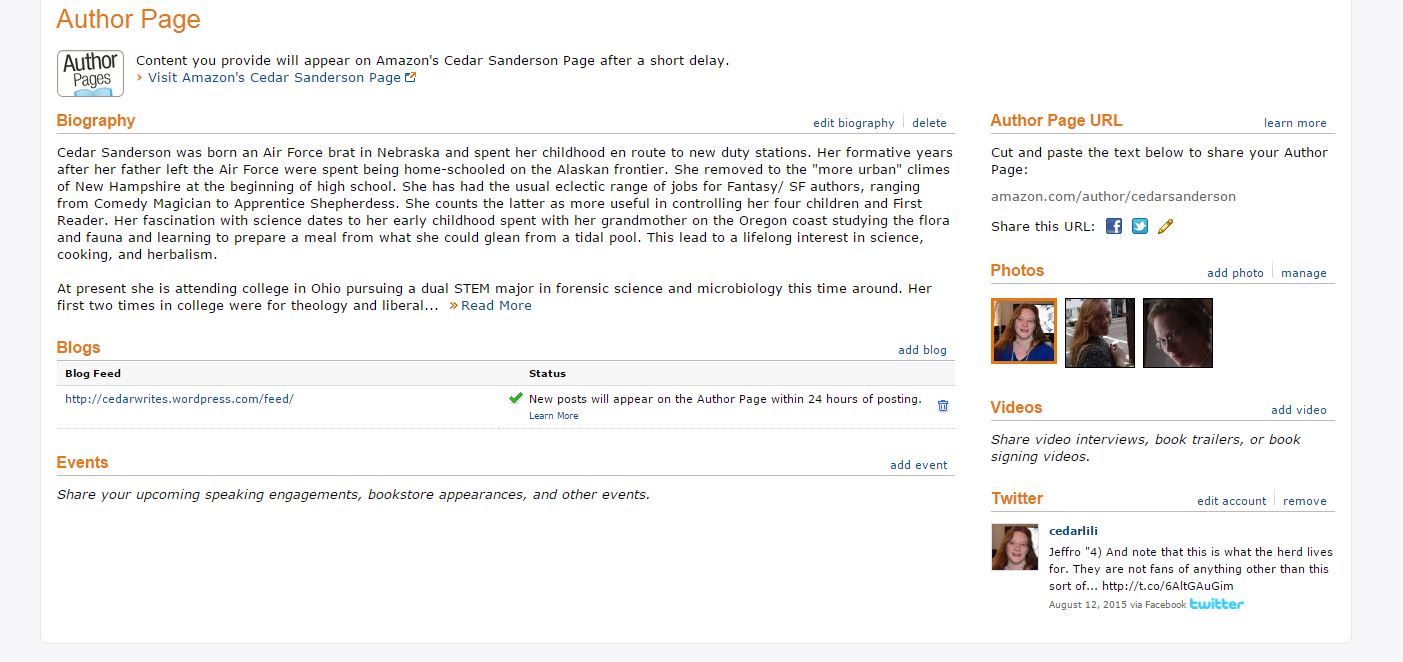The width and height of the screenshot is (1403, 662).
Task: Click add event link
Action: point(918,465)
